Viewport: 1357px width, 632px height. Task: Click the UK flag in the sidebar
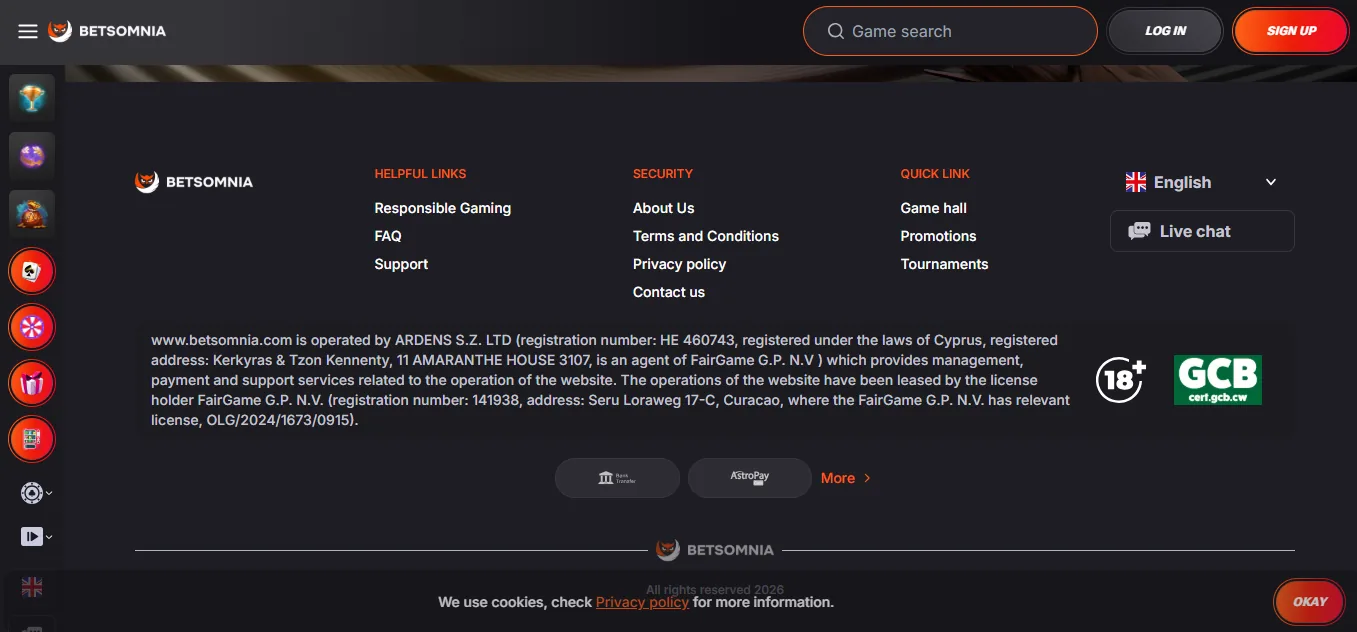(32, 587)
